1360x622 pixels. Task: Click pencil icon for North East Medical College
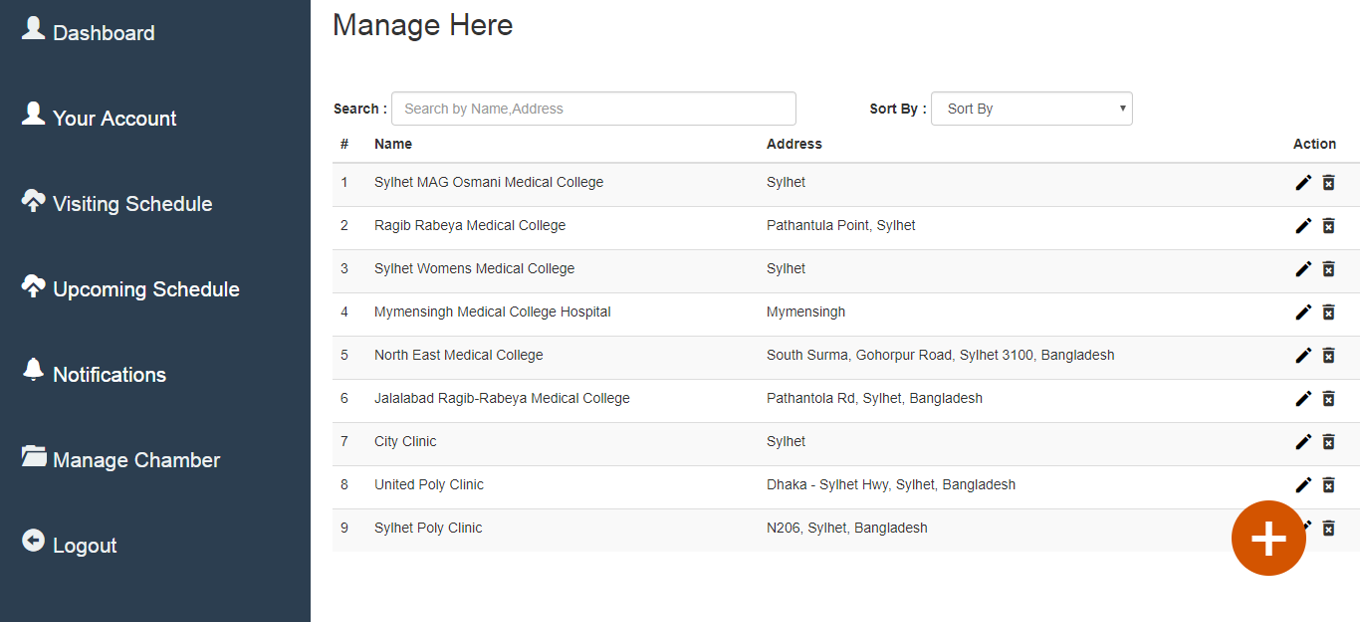click(1303, 355)
